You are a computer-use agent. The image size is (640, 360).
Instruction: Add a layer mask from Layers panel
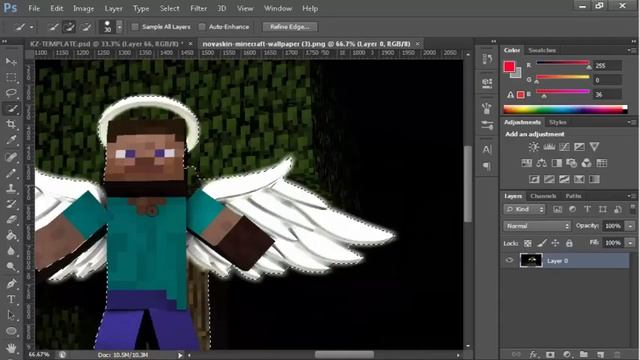coord(550,354)
